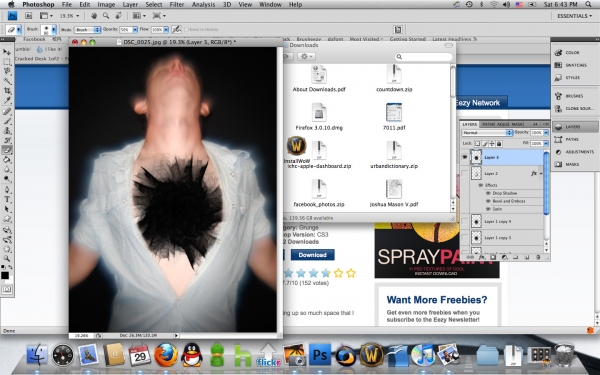Image resolution: width=600 pixels, height=375 pixels.
Task: Open the Essentials workspace switcher
Action: pyautogui.click(x=574, y=16)
